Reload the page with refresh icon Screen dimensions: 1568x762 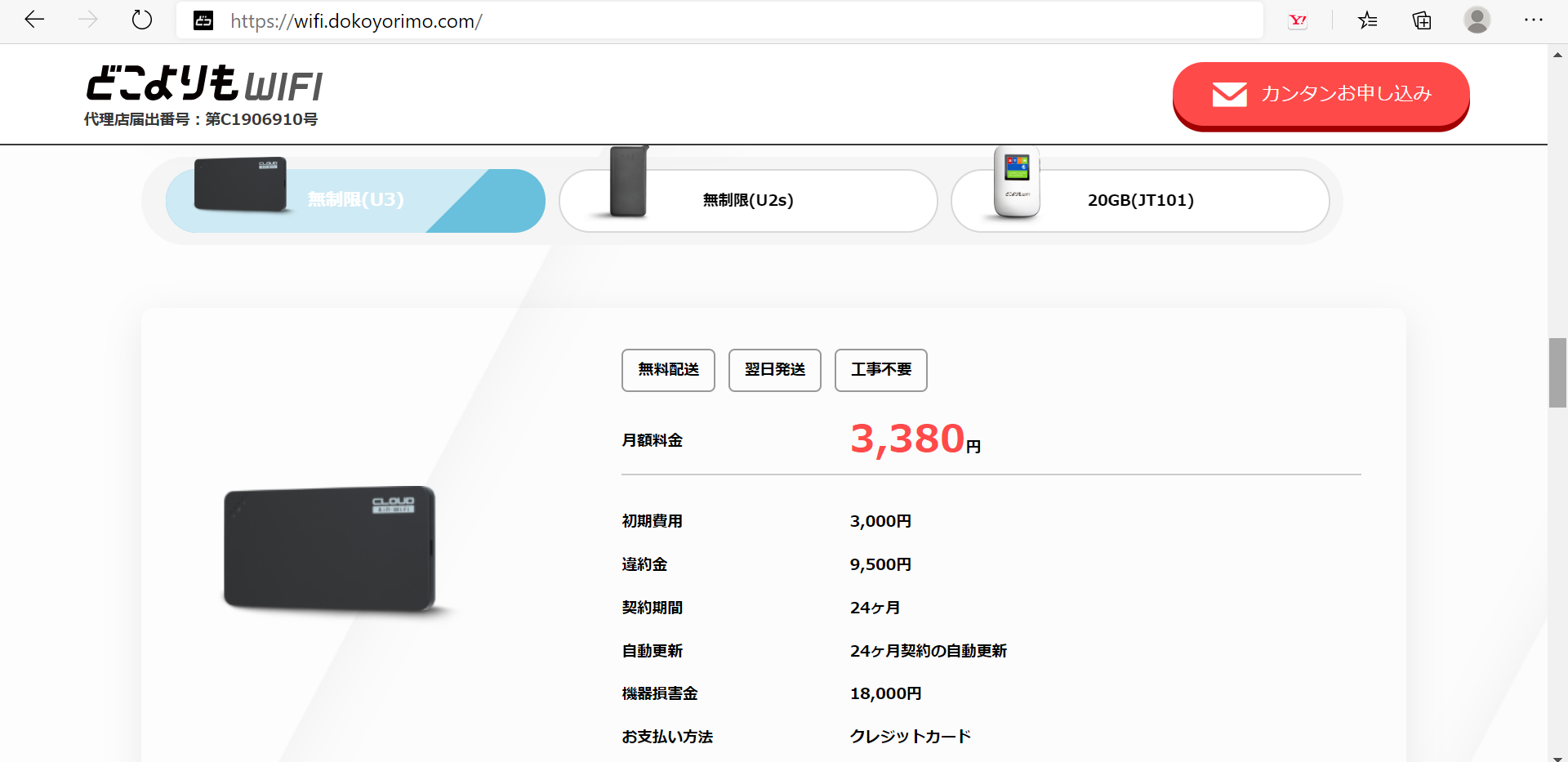click(x=142, y=20)
